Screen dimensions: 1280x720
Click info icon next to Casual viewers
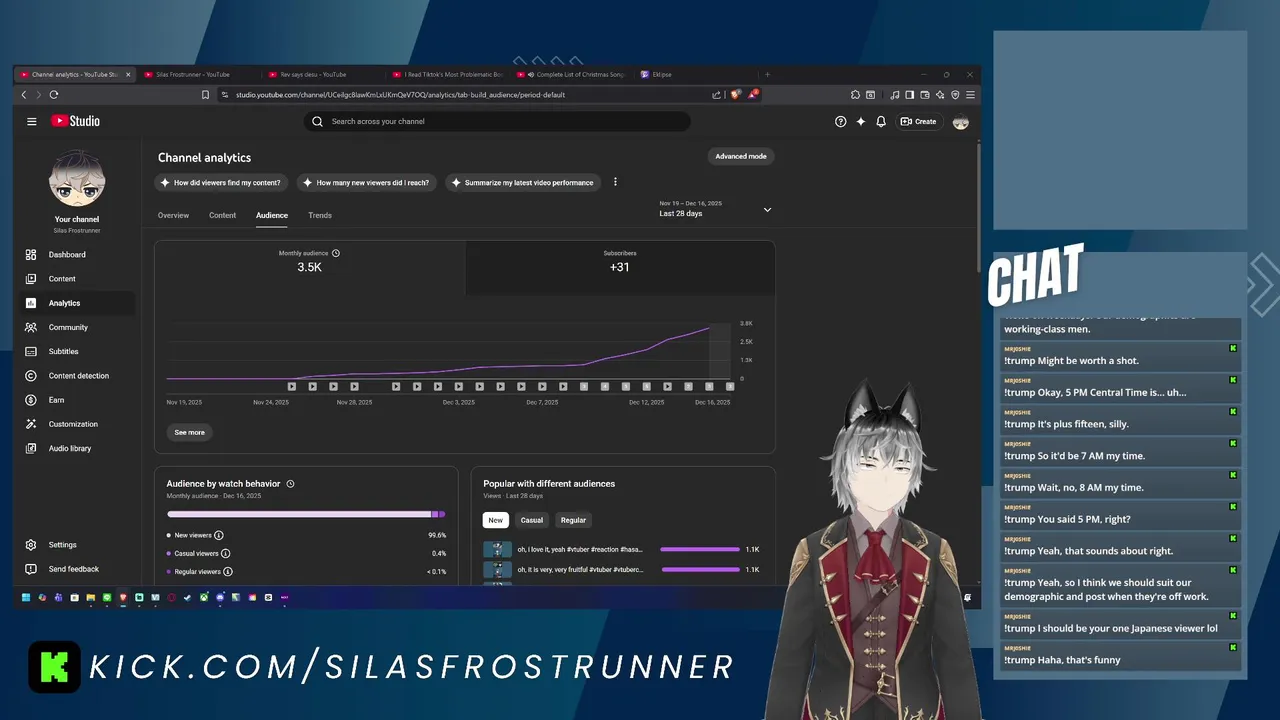tap(226, 553)
